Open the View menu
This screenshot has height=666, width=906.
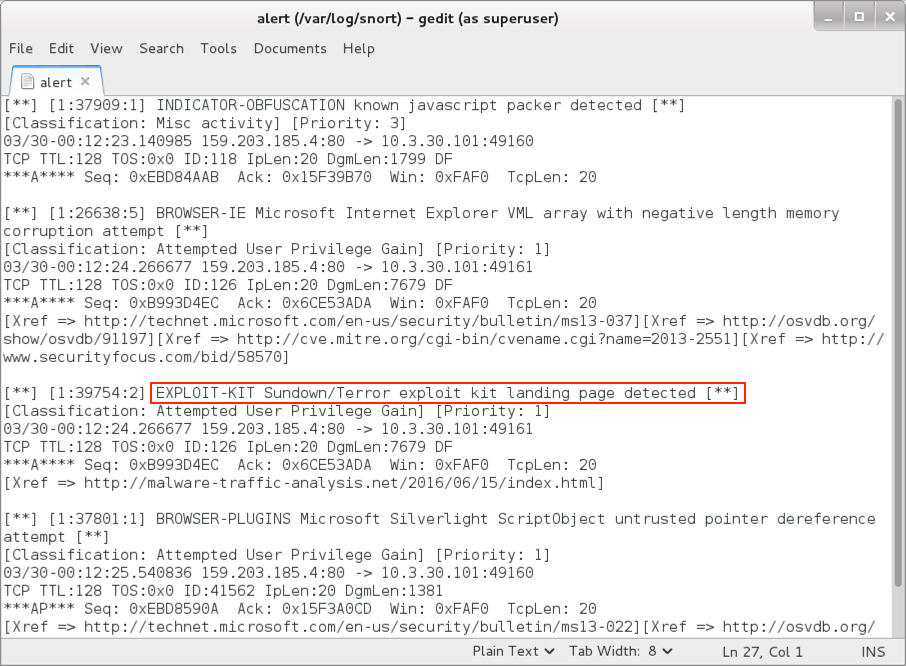[106, 49]
